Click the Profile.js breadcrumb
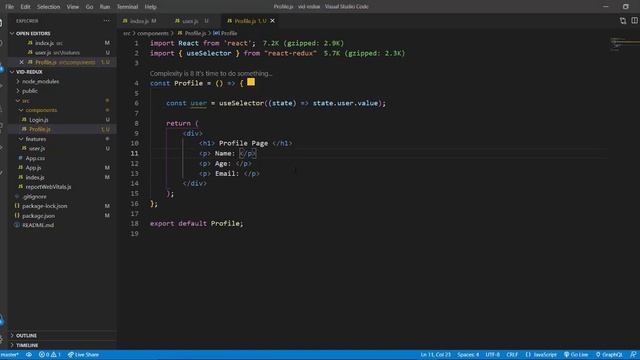The width and height of the screenshot is (640, 360). pos(192,33)
